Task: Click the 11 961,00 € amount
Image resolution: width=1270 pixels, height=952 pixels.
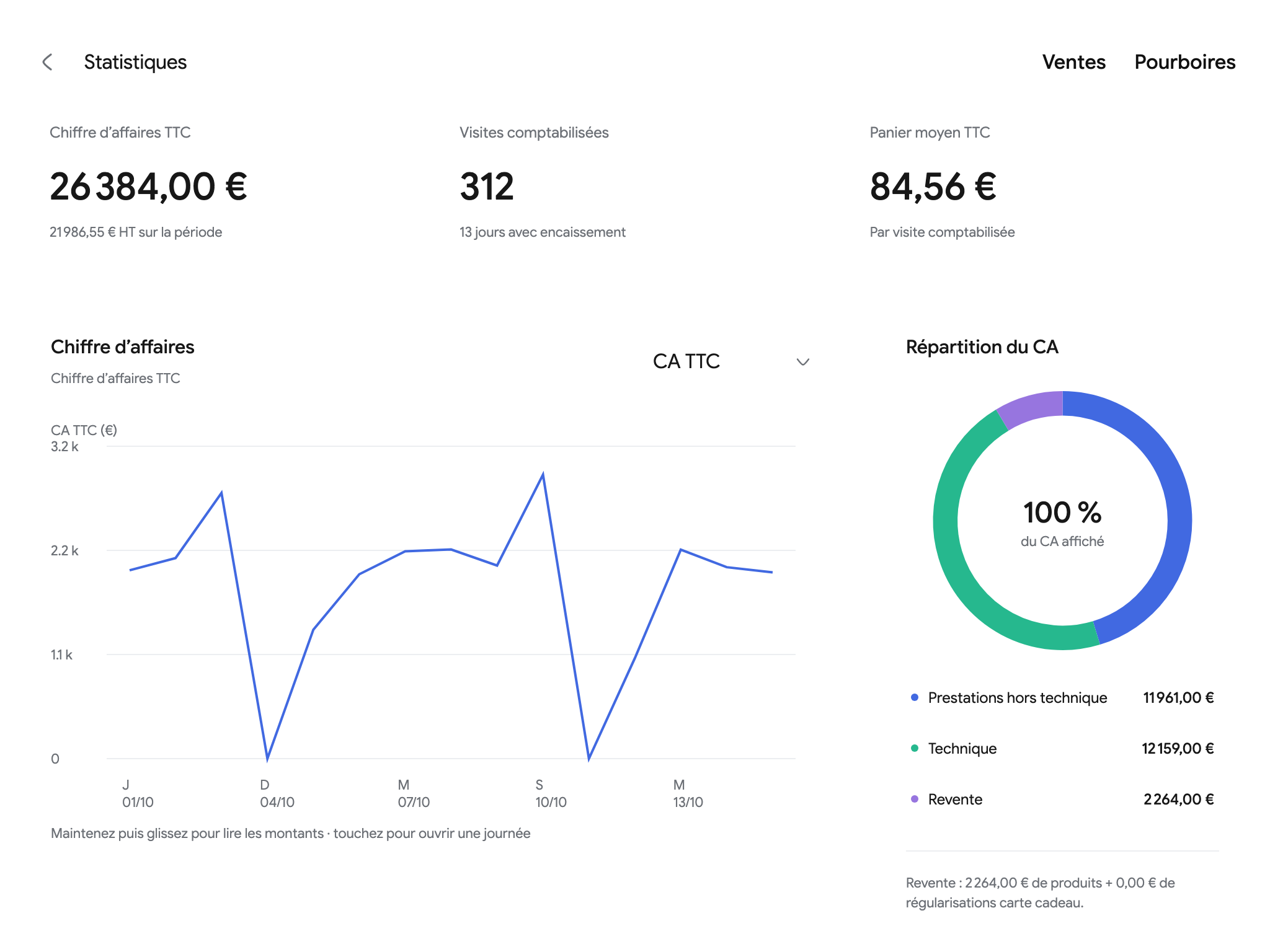Action: (1178, 697)
